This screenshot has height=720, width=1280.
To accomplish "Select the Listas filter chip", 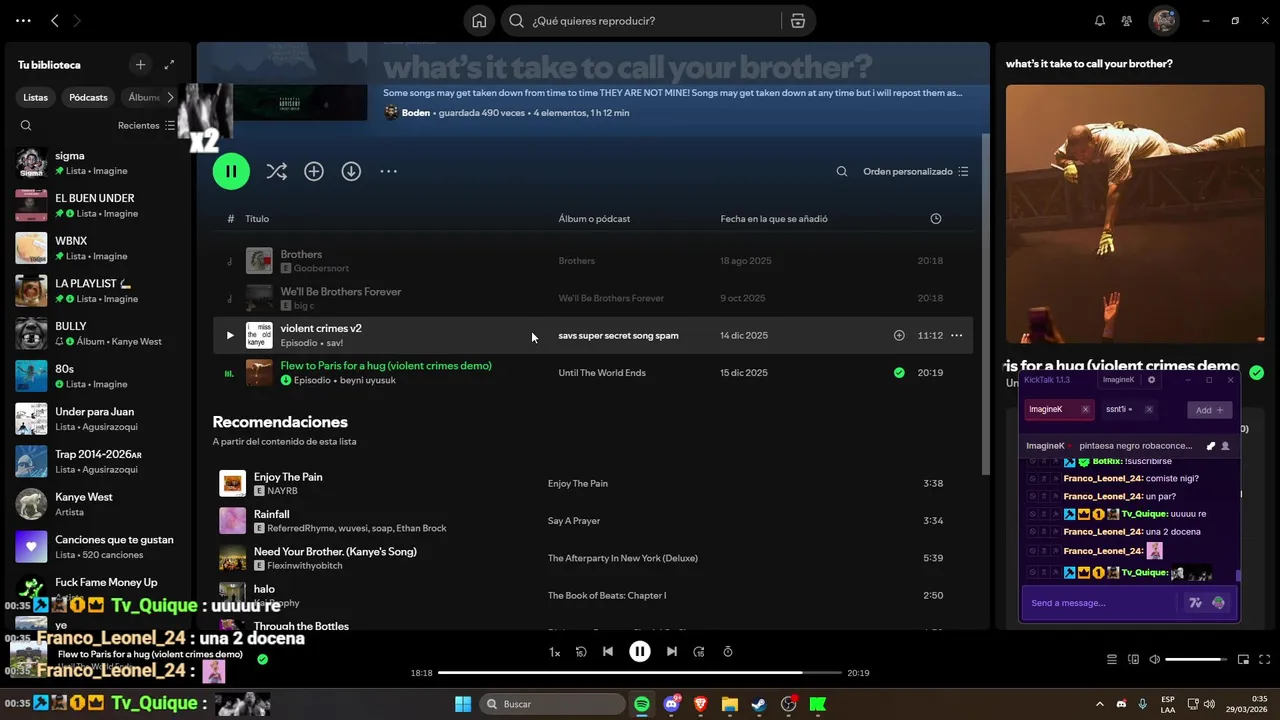I will coord(36,98).
